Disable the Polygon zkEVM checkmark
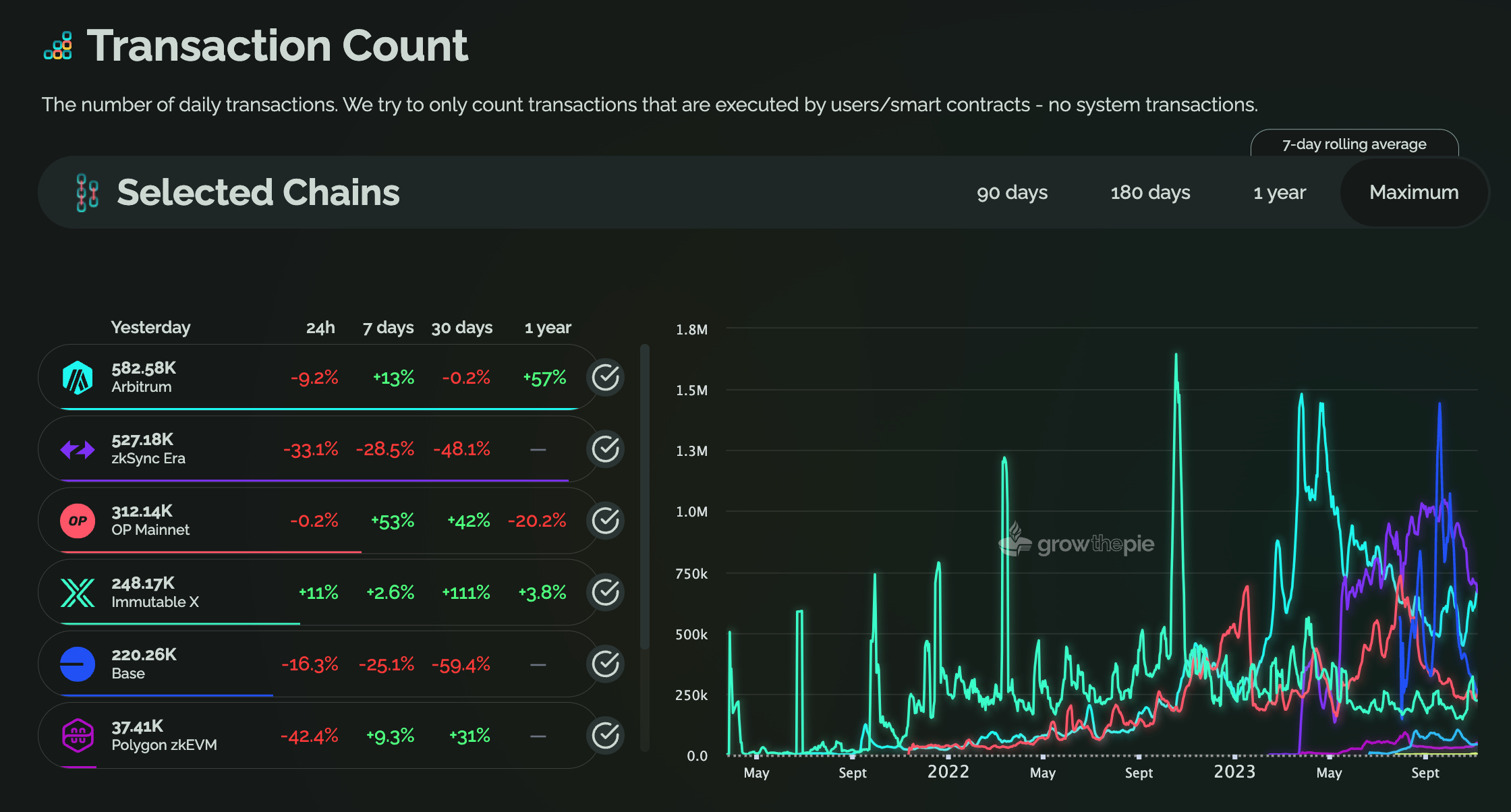1511x812 pixels. 605,736
